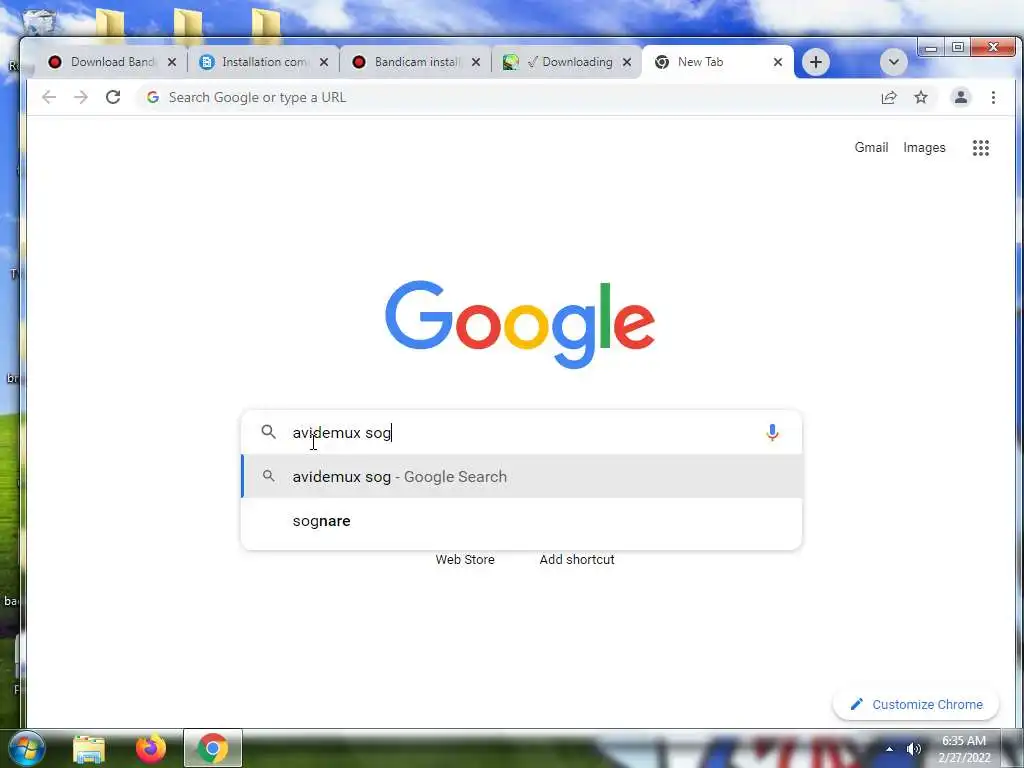Open a new tab with plus button
This screenshot has height=768, width=1024.
click(816, 62)
